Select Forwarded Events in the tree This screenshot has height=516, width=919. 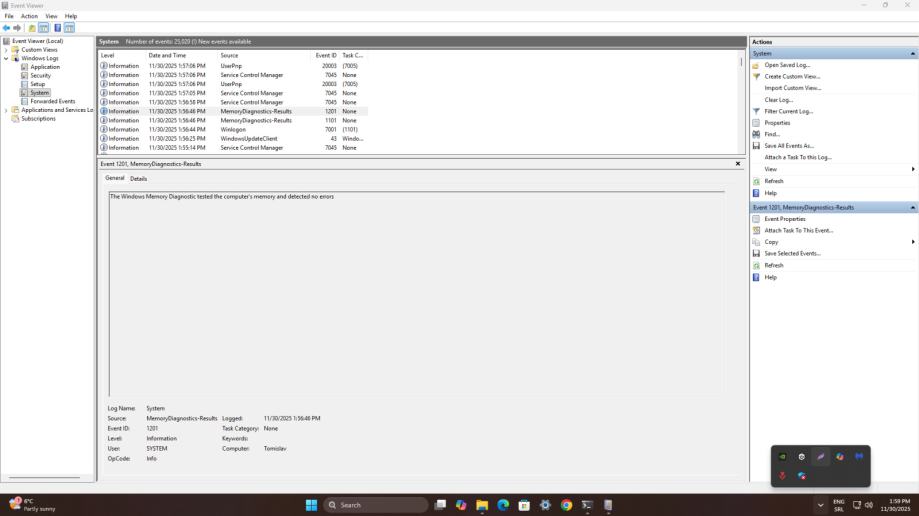(53, 101)
